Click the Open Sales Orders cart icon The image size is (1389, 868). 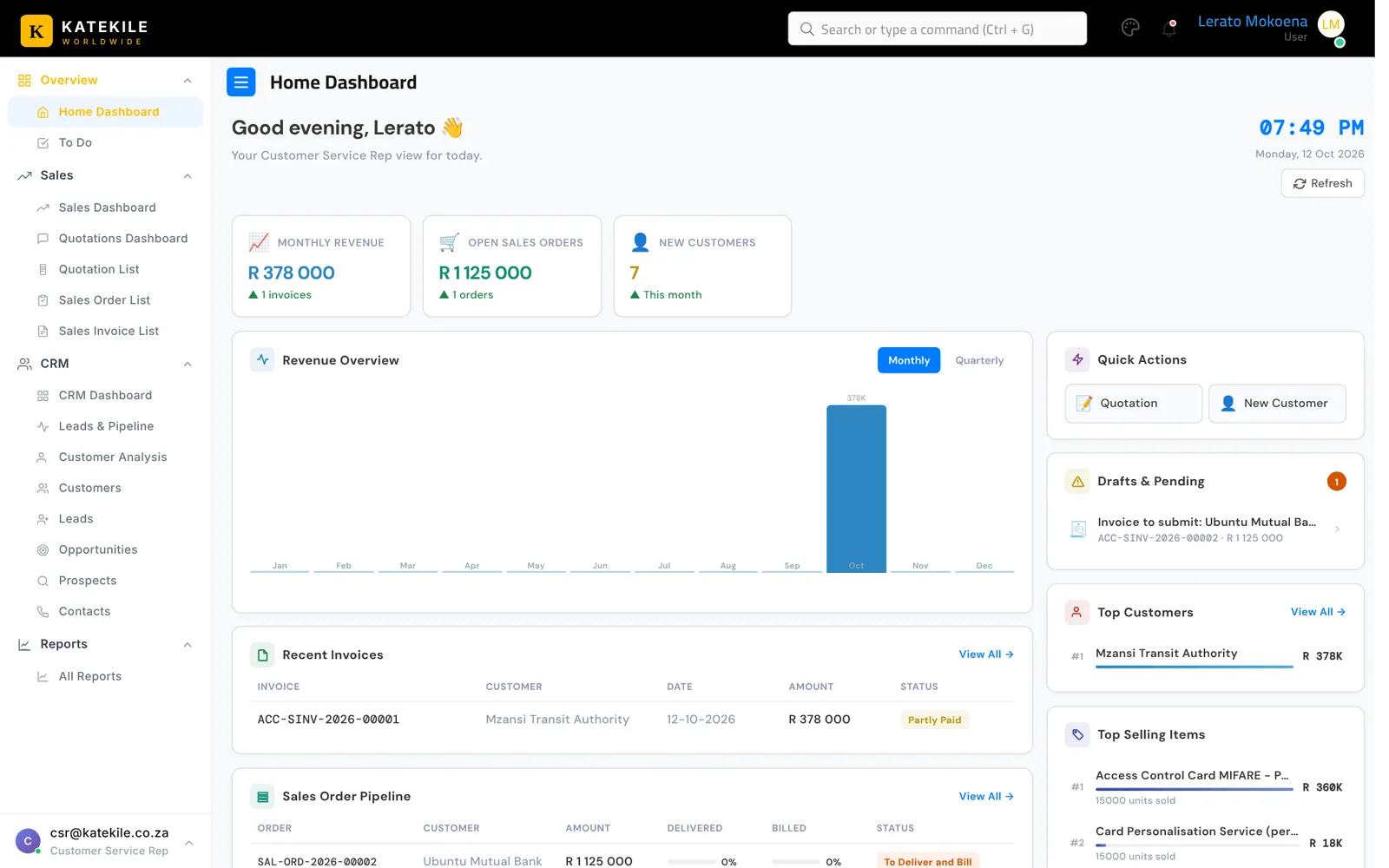(449, 242)
